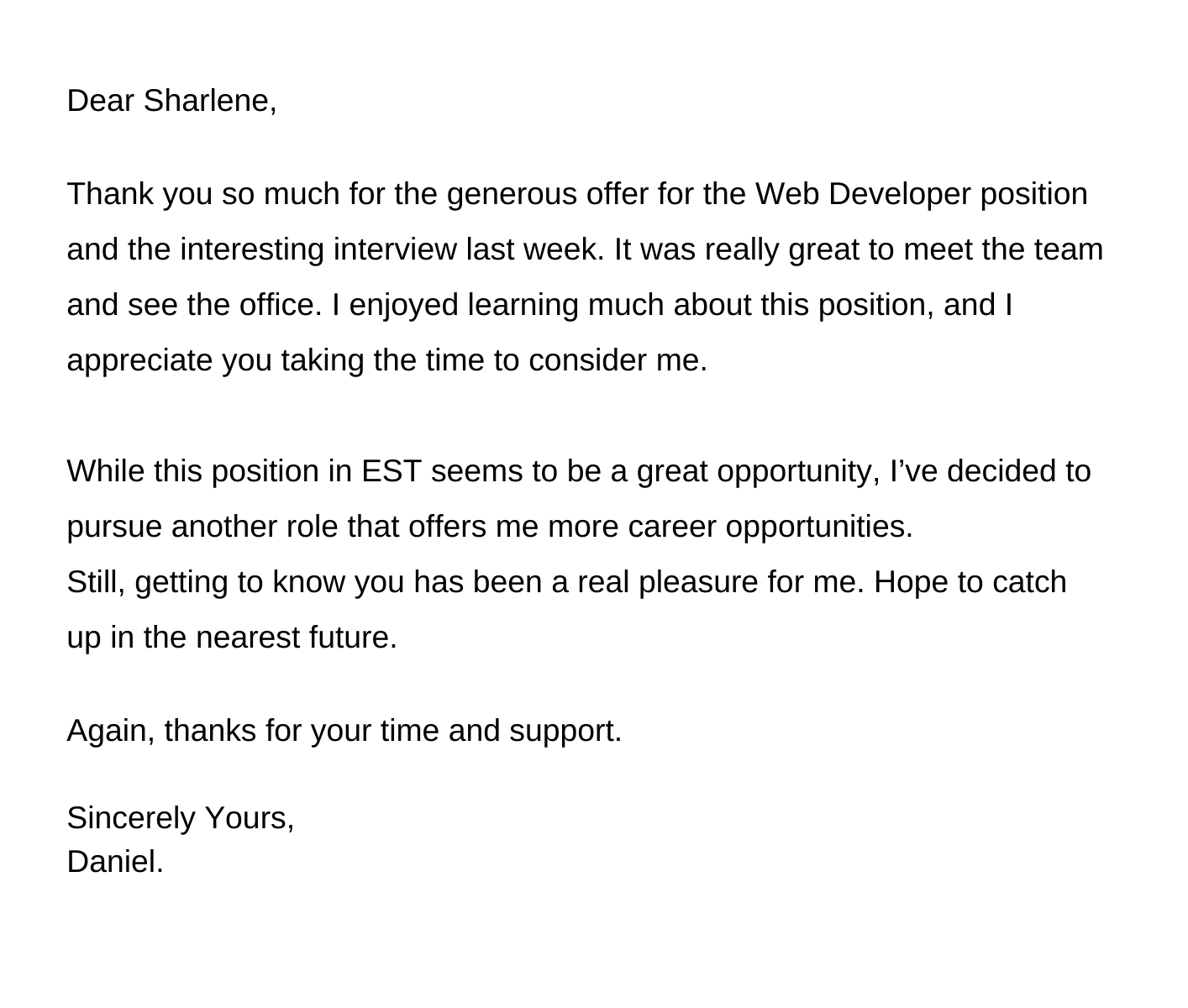Place cursor on "see the office"
The width and height of the screenshot is (1188, 1008).
click(224, 305)
